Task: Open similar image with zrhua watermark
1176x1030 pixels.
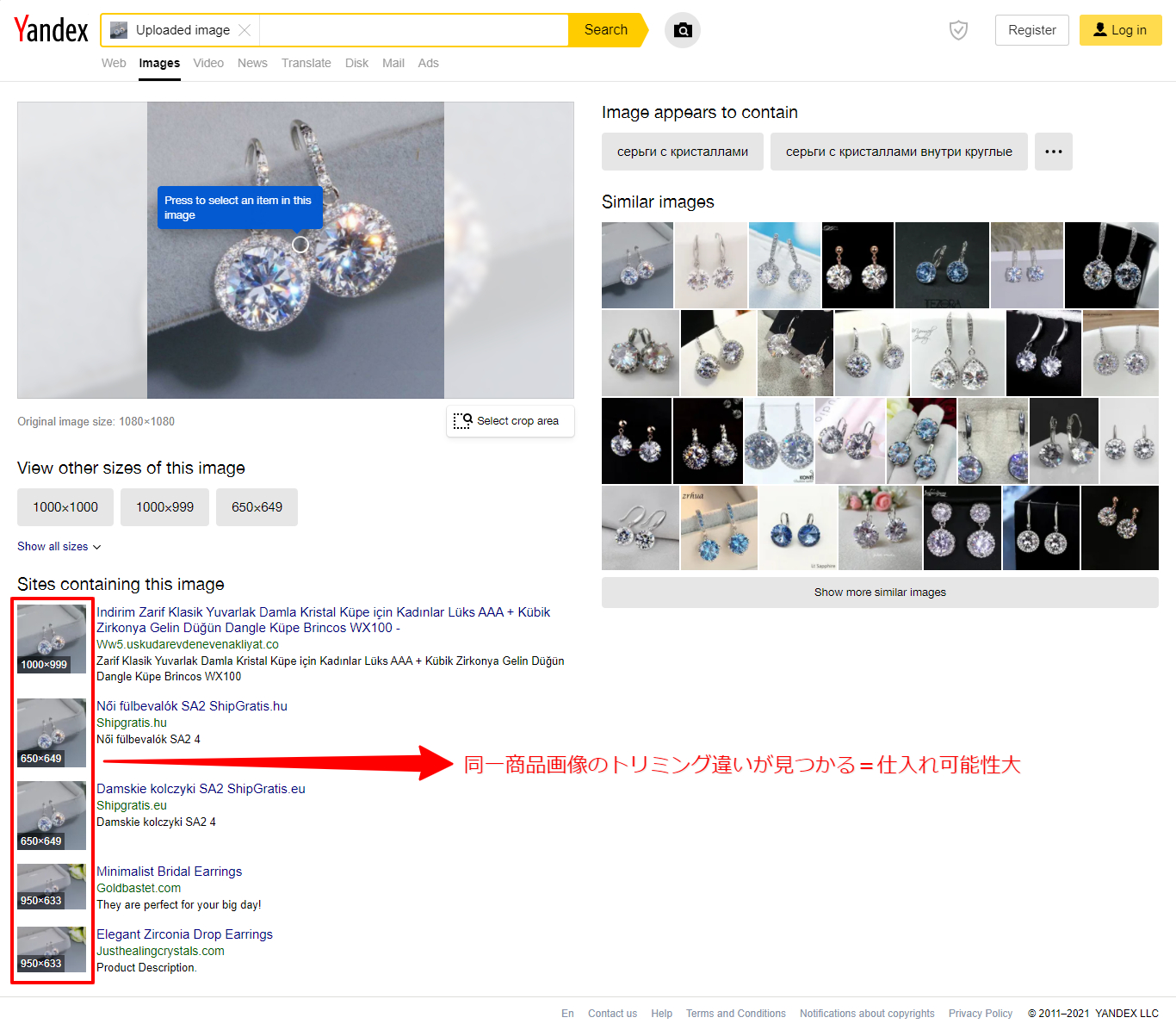Action: [719, 528]
